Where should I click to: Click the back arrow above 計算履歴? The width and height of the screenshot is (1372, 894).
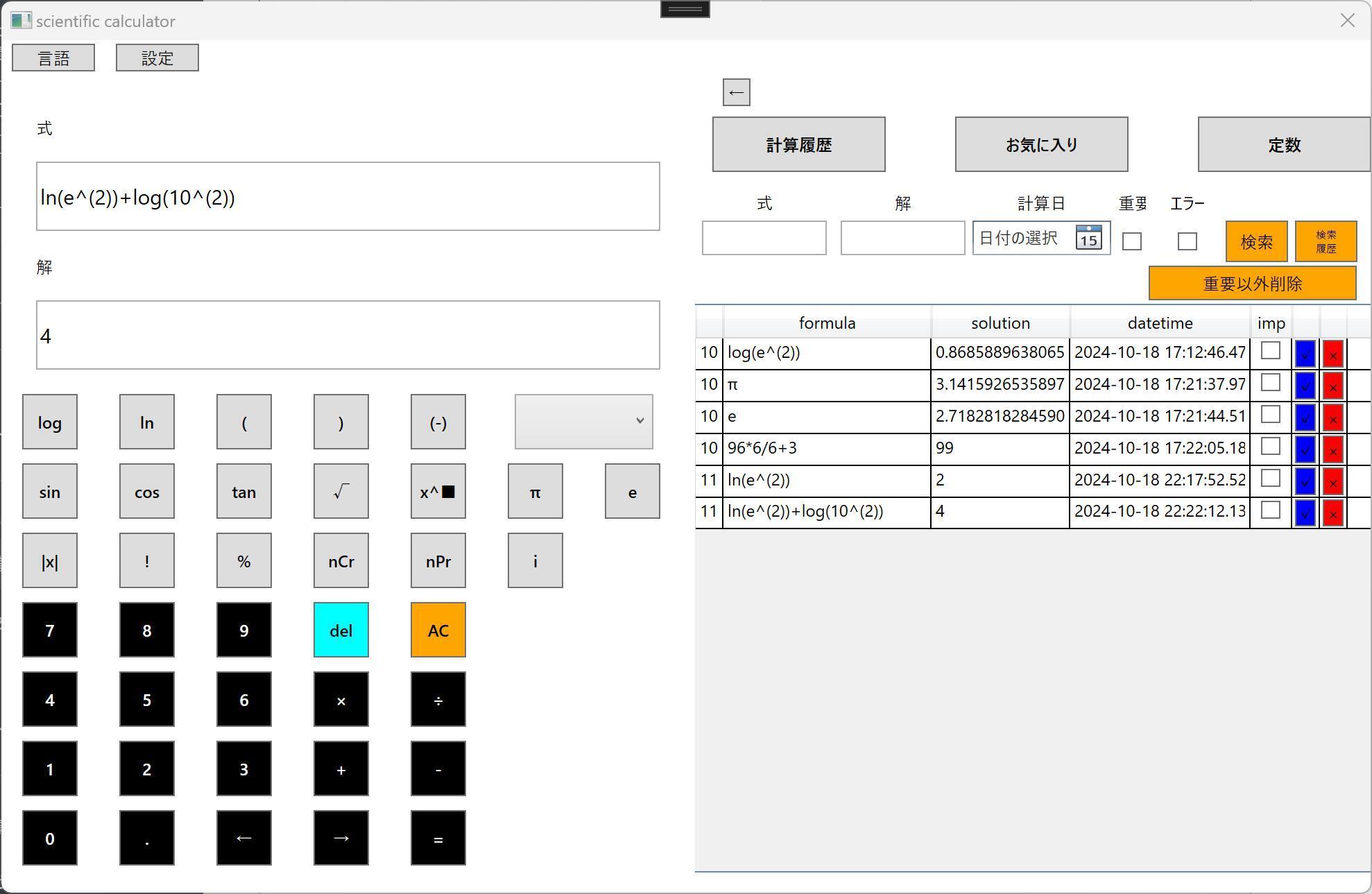tap(736, 92)
